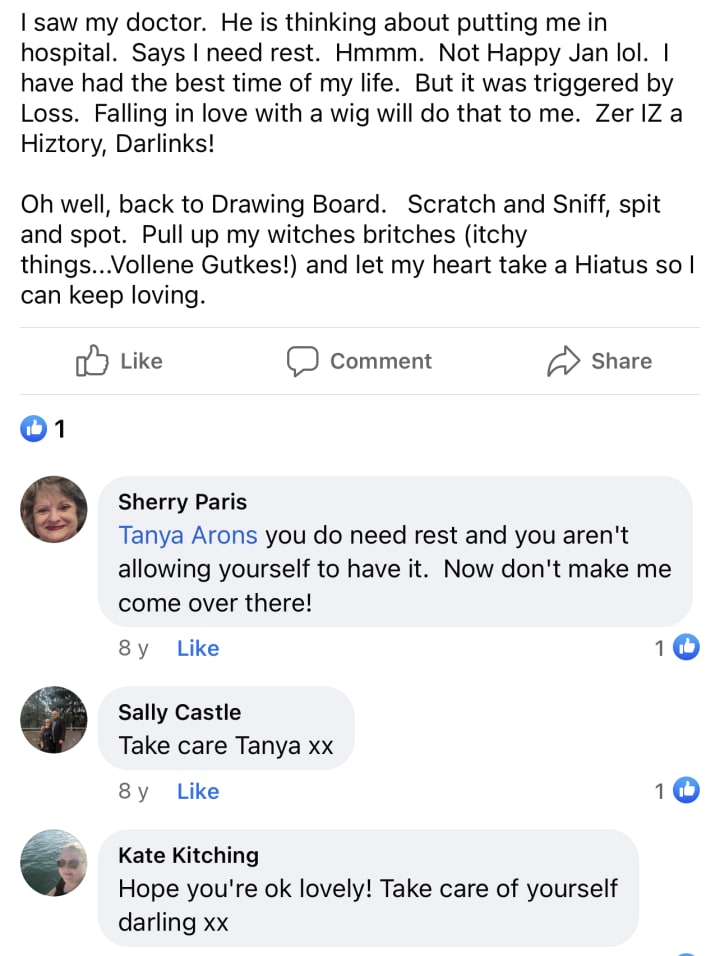Image resolution: width=720 pixels, height=956 pixels.
Task: Like Sherry Paris's comment
Action: coord(197,648)
